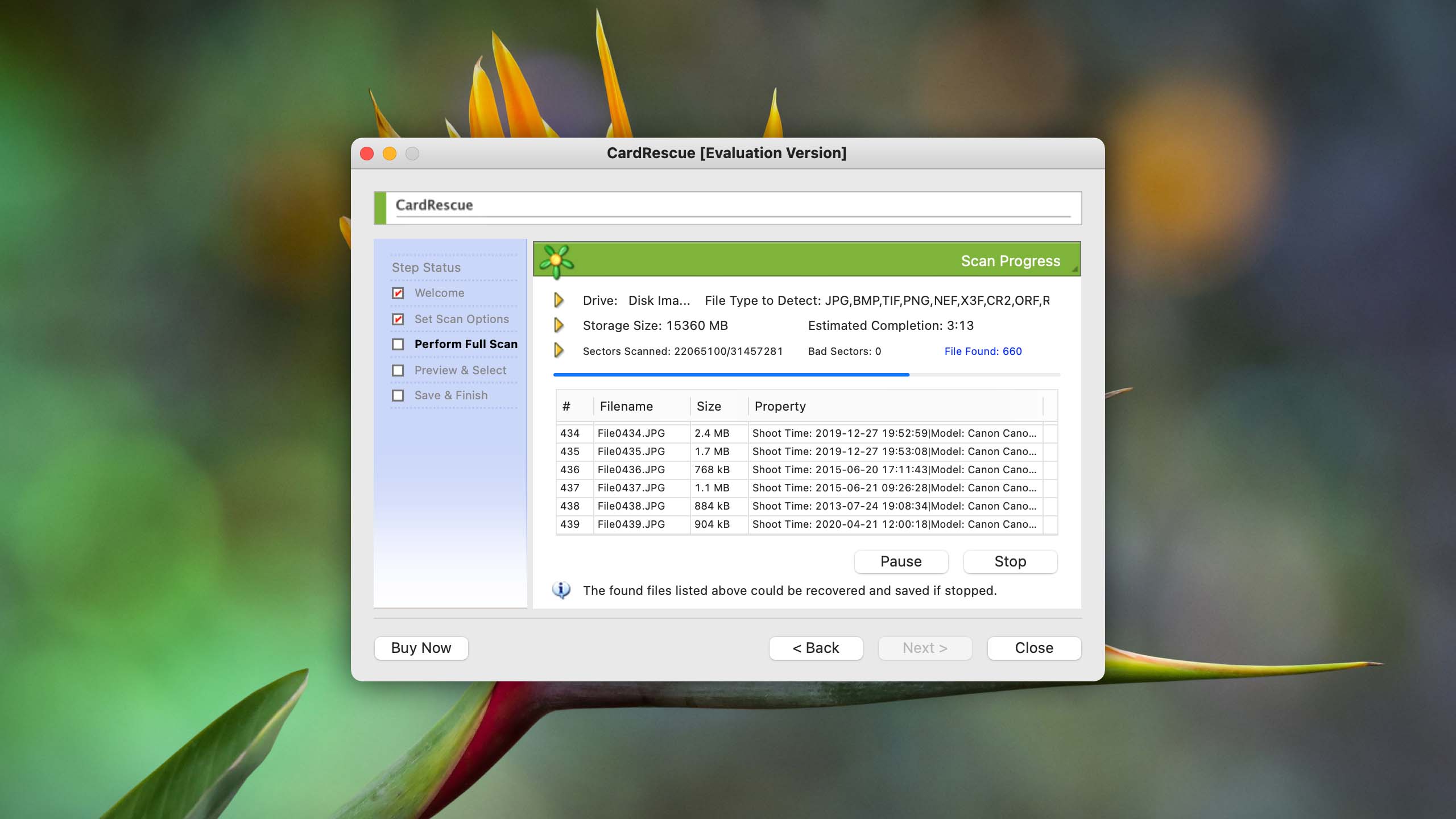The image size is (1456, 819).
Task: Select the Perform Full Scan step label
Action: [466, 344]
